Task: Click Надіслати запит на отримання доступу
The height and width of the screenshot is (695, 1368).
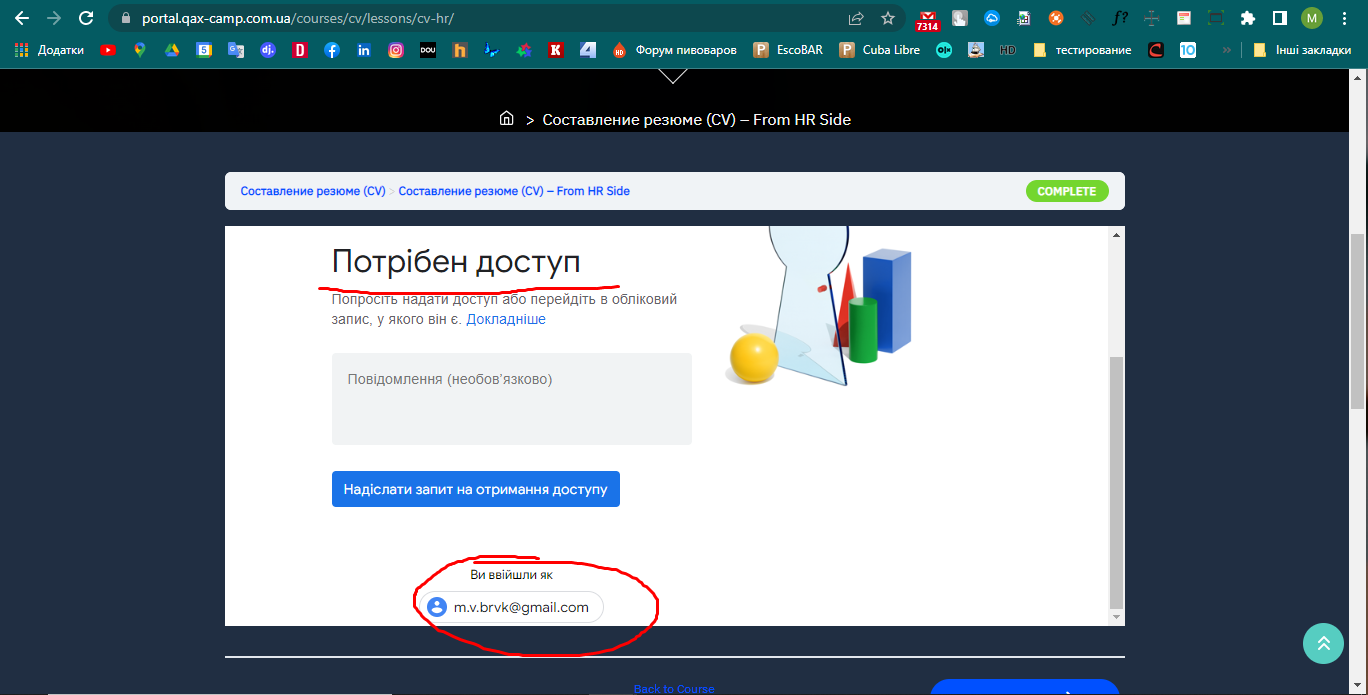Action: point(475,489)
